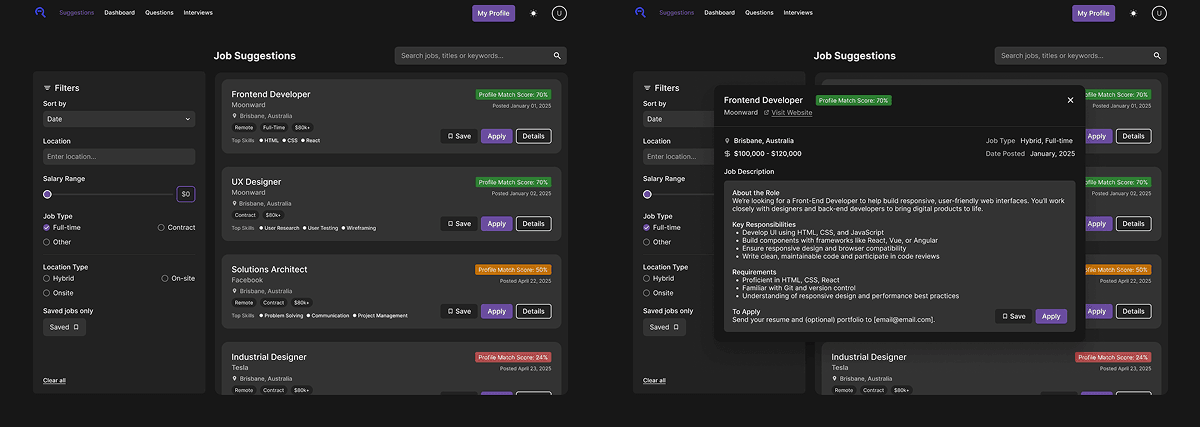The height and width of the screenshot is (427, 1200).
Task: Select Onsite location type in left screen
Action: coord(46,293)
